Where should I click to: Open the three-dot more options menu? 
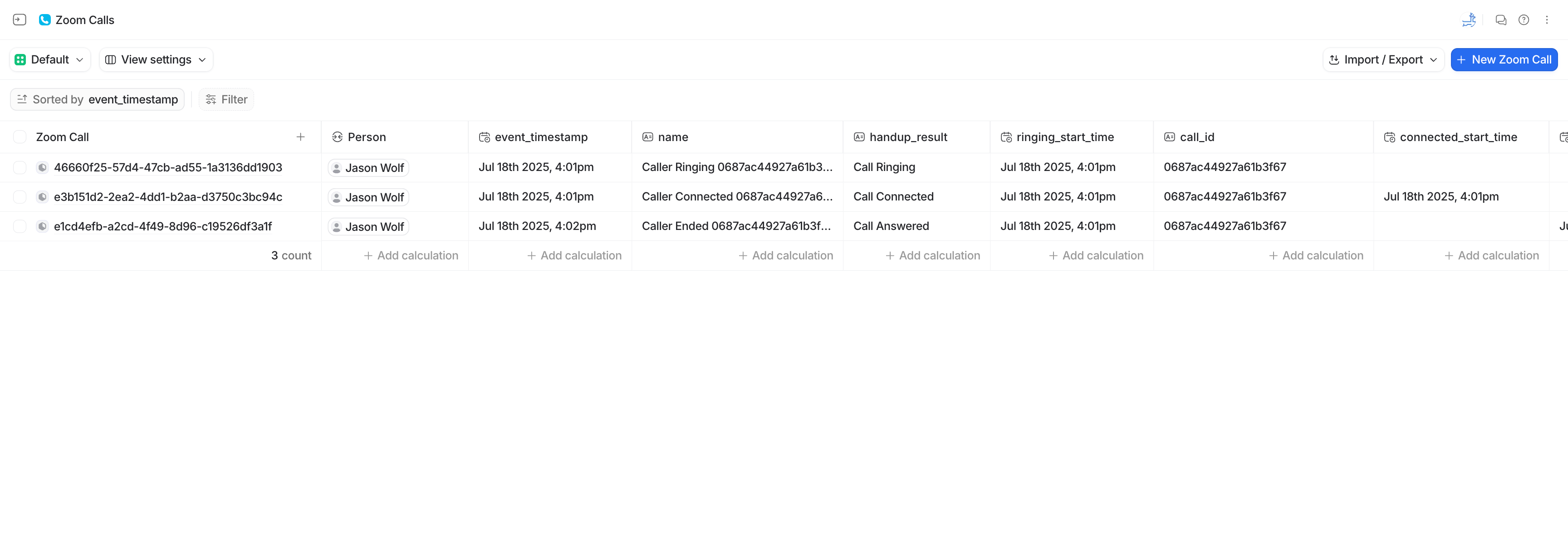[1547, 20]
